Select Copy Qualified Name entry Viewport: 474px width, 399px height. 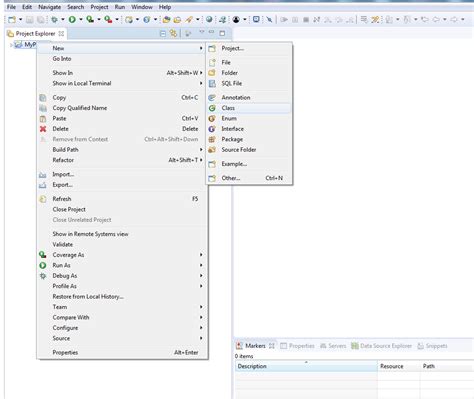121,108
